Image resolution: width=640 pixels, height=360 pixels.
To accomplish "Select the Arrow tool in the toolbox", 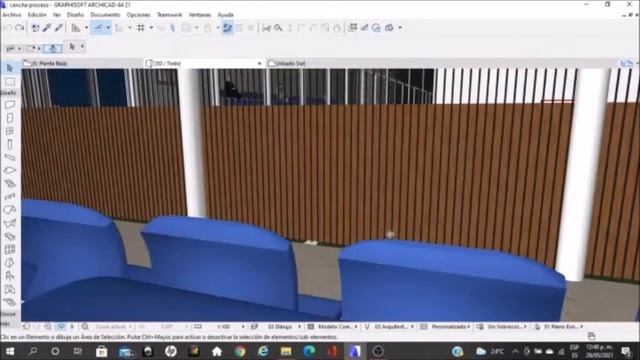I will [x=10, y=68].
